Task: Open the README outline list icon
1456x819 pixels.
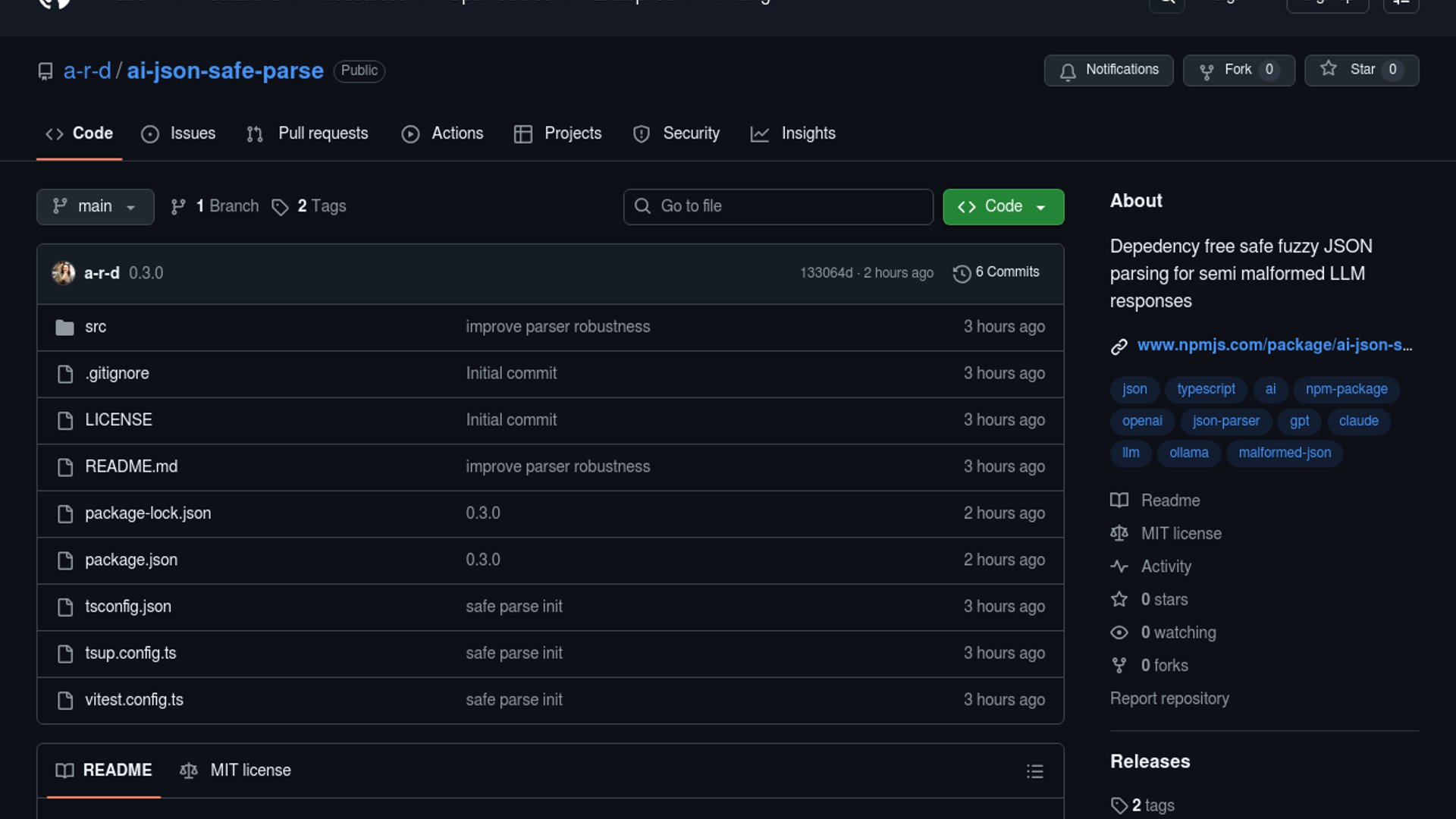Action: click(1034, 771)
